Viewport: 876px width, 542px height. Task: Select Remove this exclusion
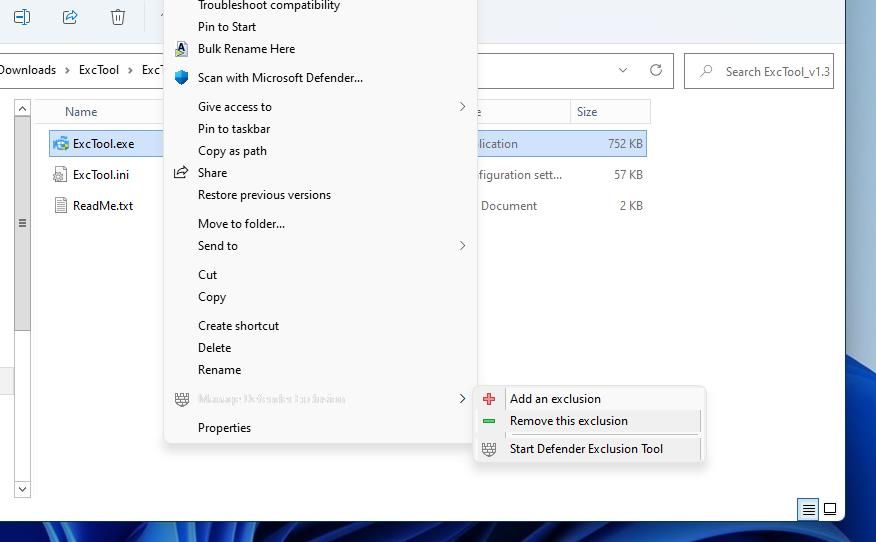(x=569, y=421)
